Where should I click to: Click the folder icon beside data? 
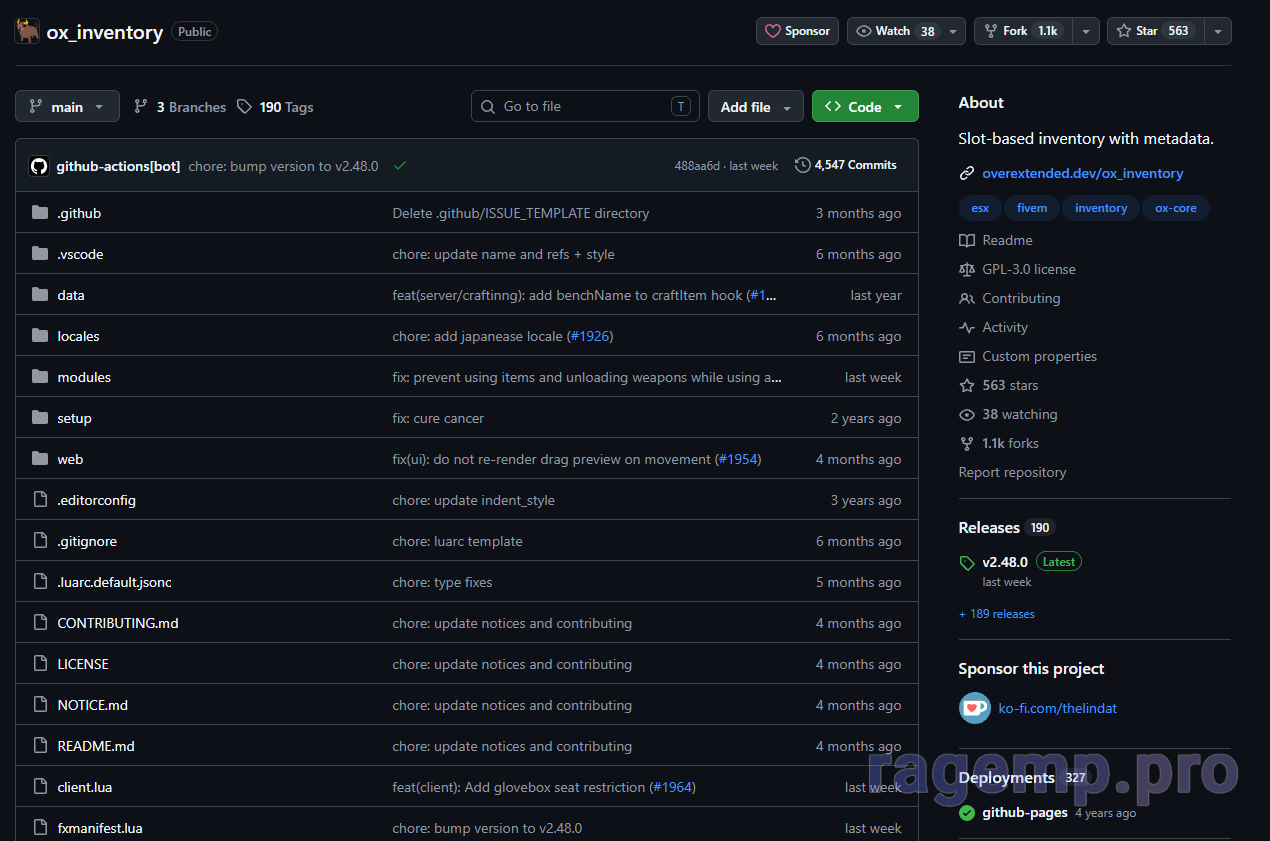pos(40,295)
